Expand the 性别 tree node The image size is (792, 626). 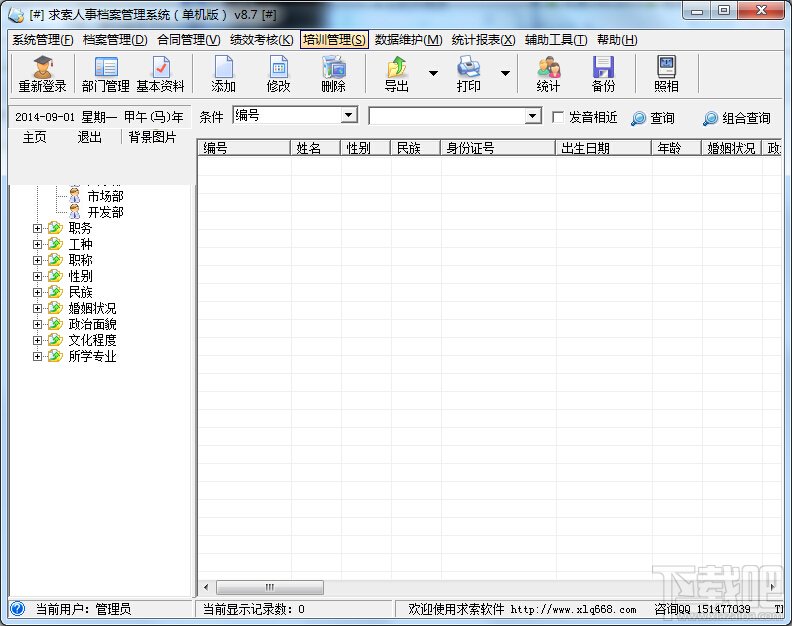click(x=37, y=276)
